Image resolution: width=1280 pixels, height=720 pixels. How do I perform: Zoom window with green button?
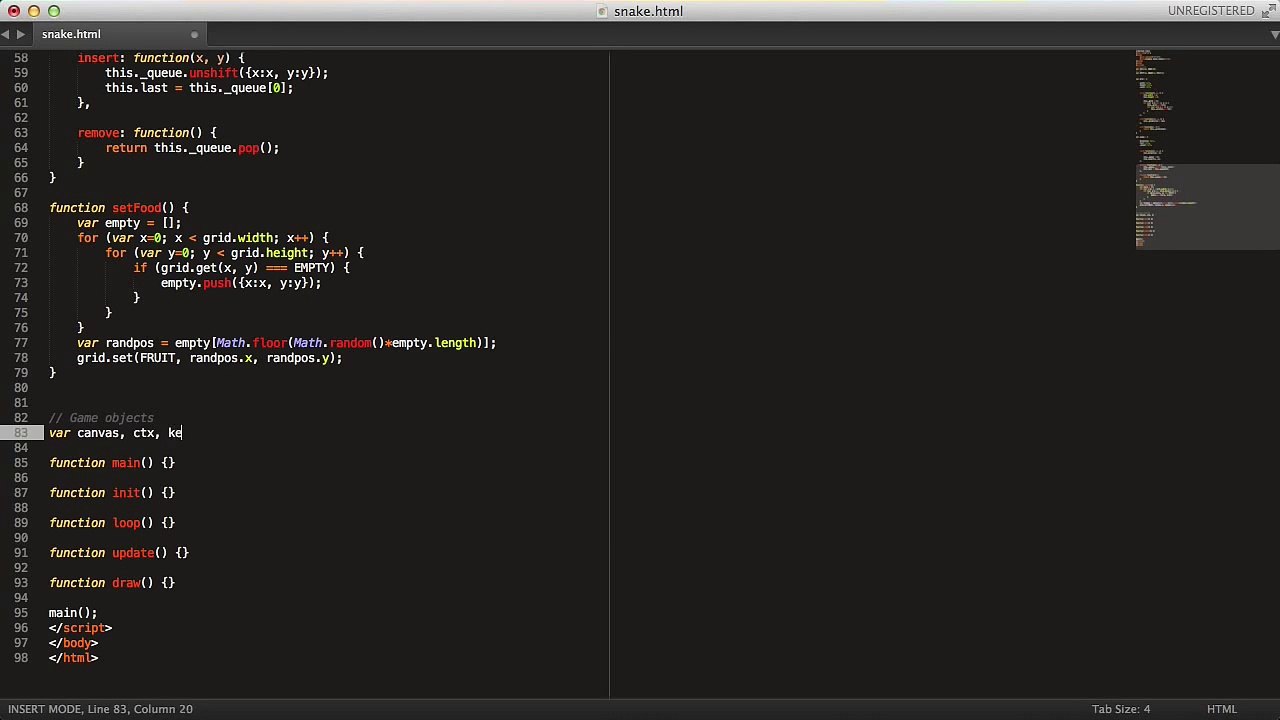click(54, 11)
